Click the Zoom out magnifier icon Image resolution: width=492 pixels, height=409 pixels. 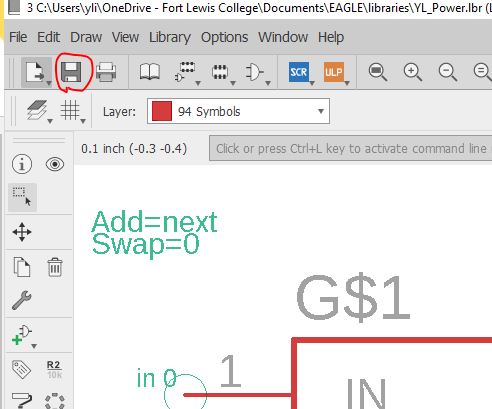click(448, 72)
